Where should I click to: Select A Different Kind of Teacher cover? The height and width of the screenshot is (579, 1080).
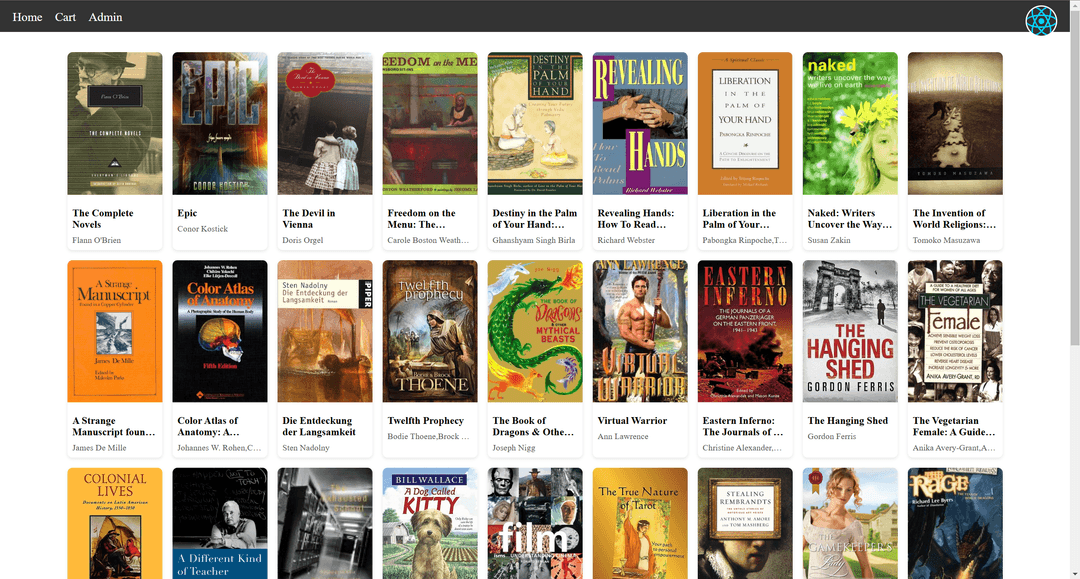point(220,523)
